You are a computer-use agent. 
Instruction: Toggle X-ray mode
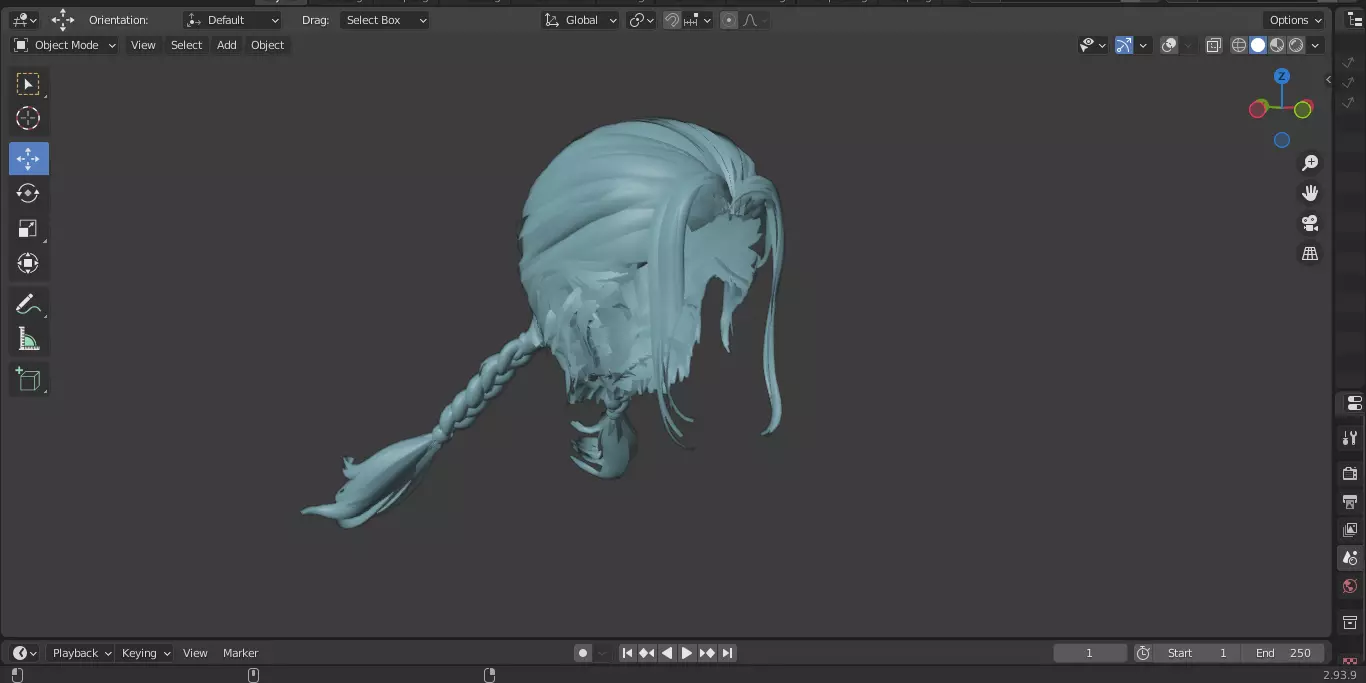coord(1214,45)
